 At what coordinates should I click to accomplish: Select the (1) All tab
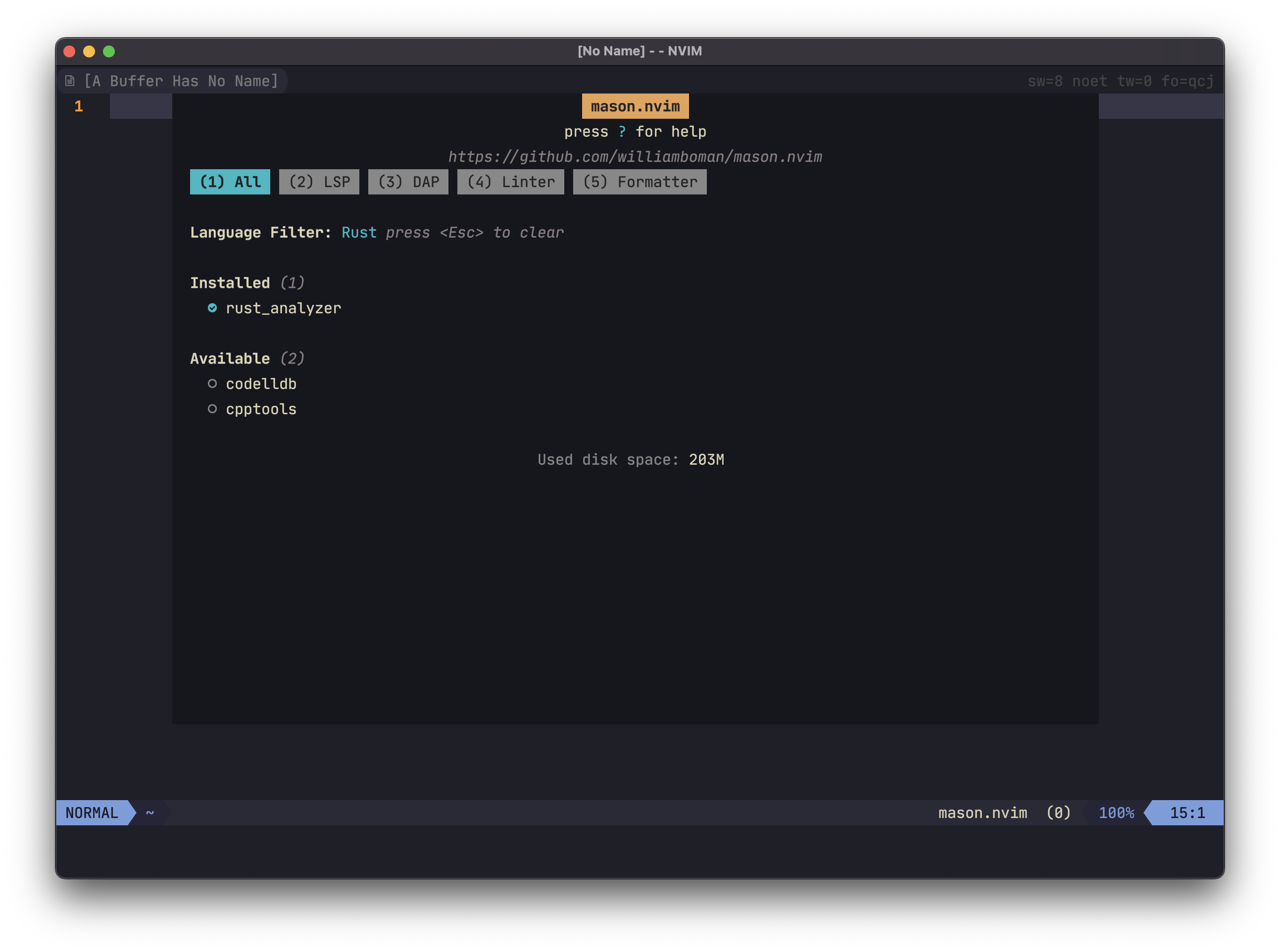click(230, 182)
